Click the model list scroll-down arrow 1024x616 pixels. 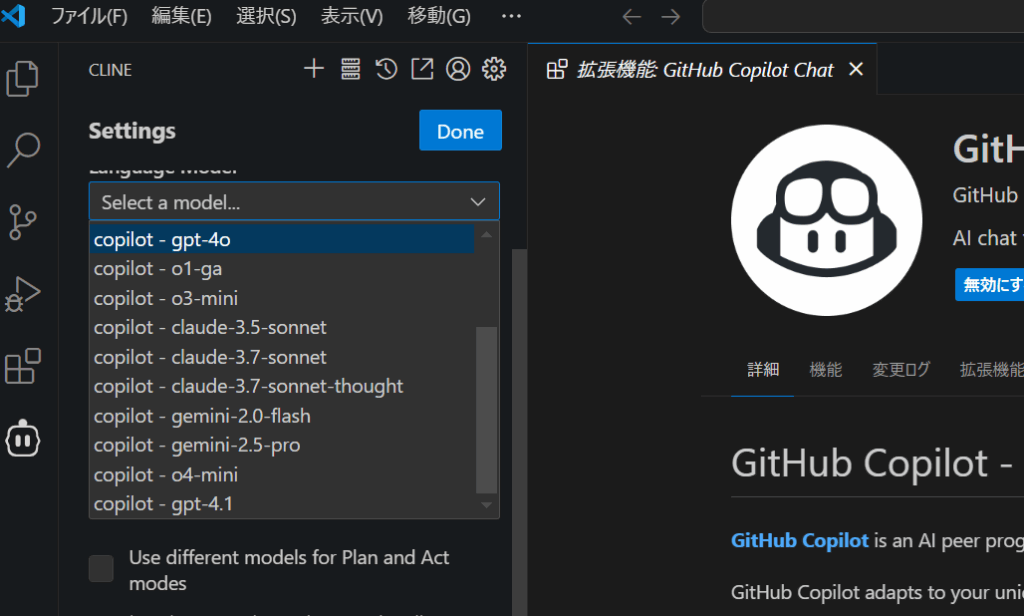point(487,505)
